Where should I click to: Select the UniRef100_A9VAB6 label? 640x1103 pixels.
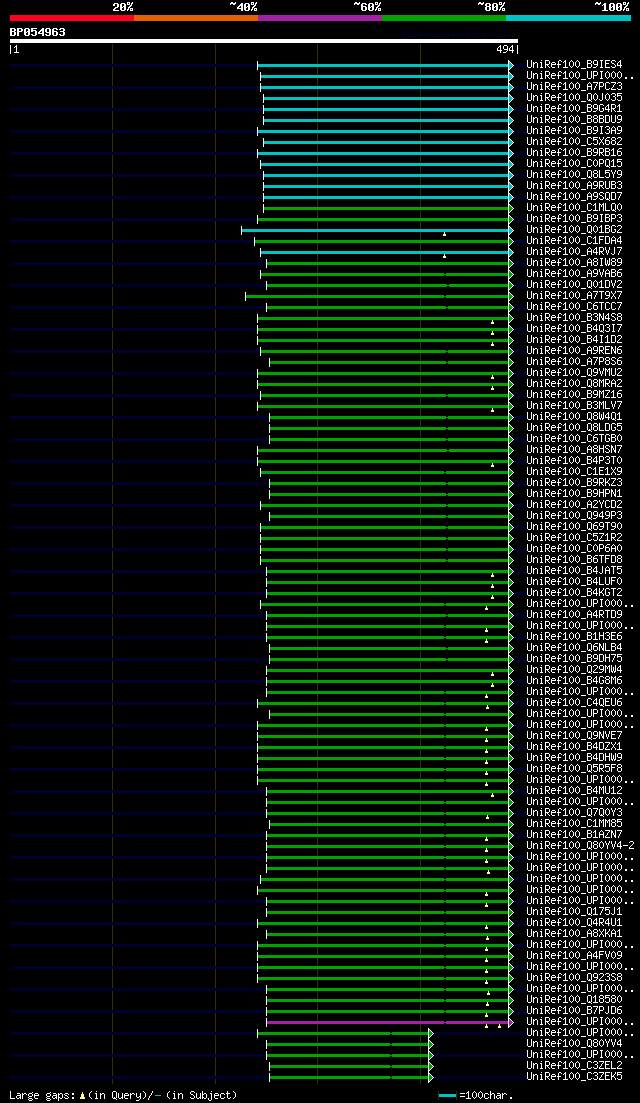(x=574, y=274)
